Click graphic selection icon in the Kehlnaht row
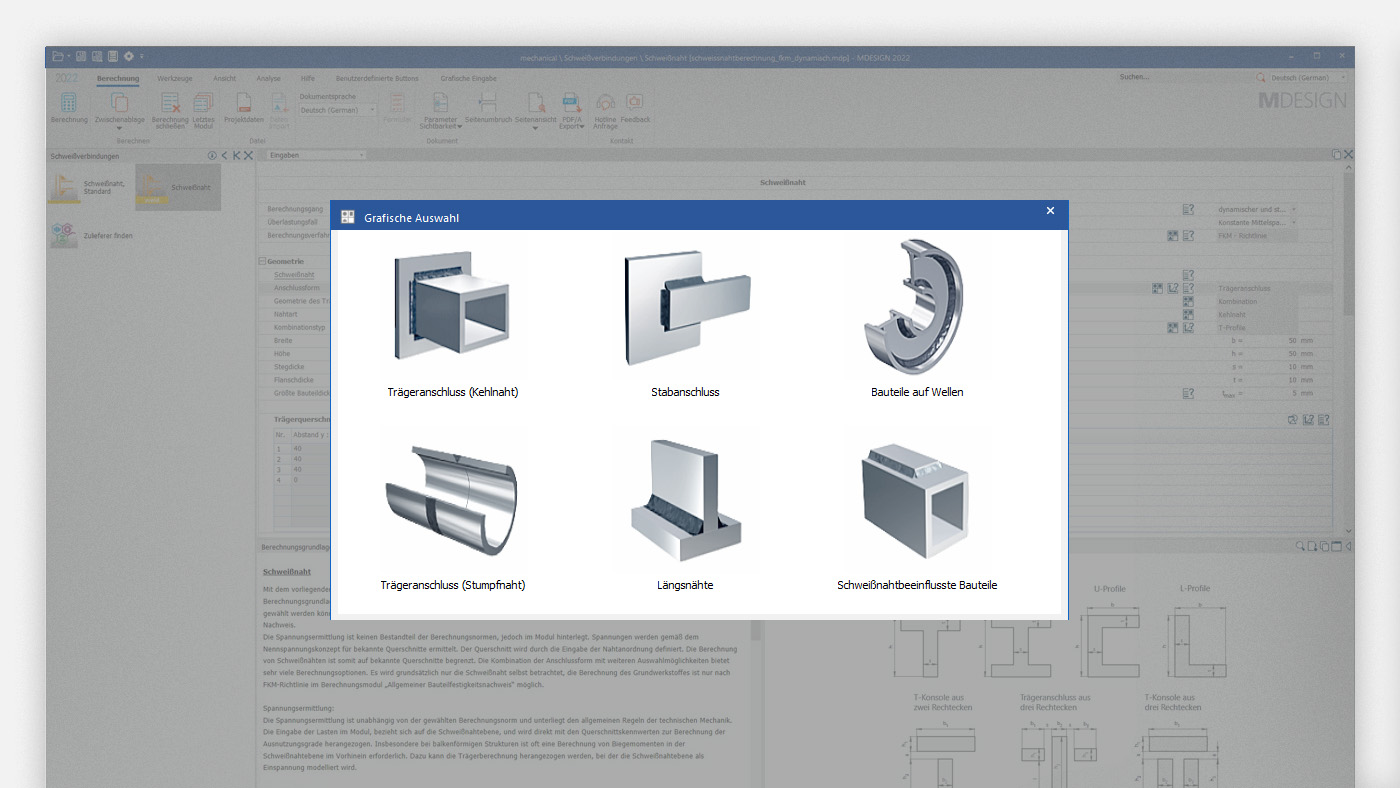1400x788 pixels. click(x=1188, y=314)
